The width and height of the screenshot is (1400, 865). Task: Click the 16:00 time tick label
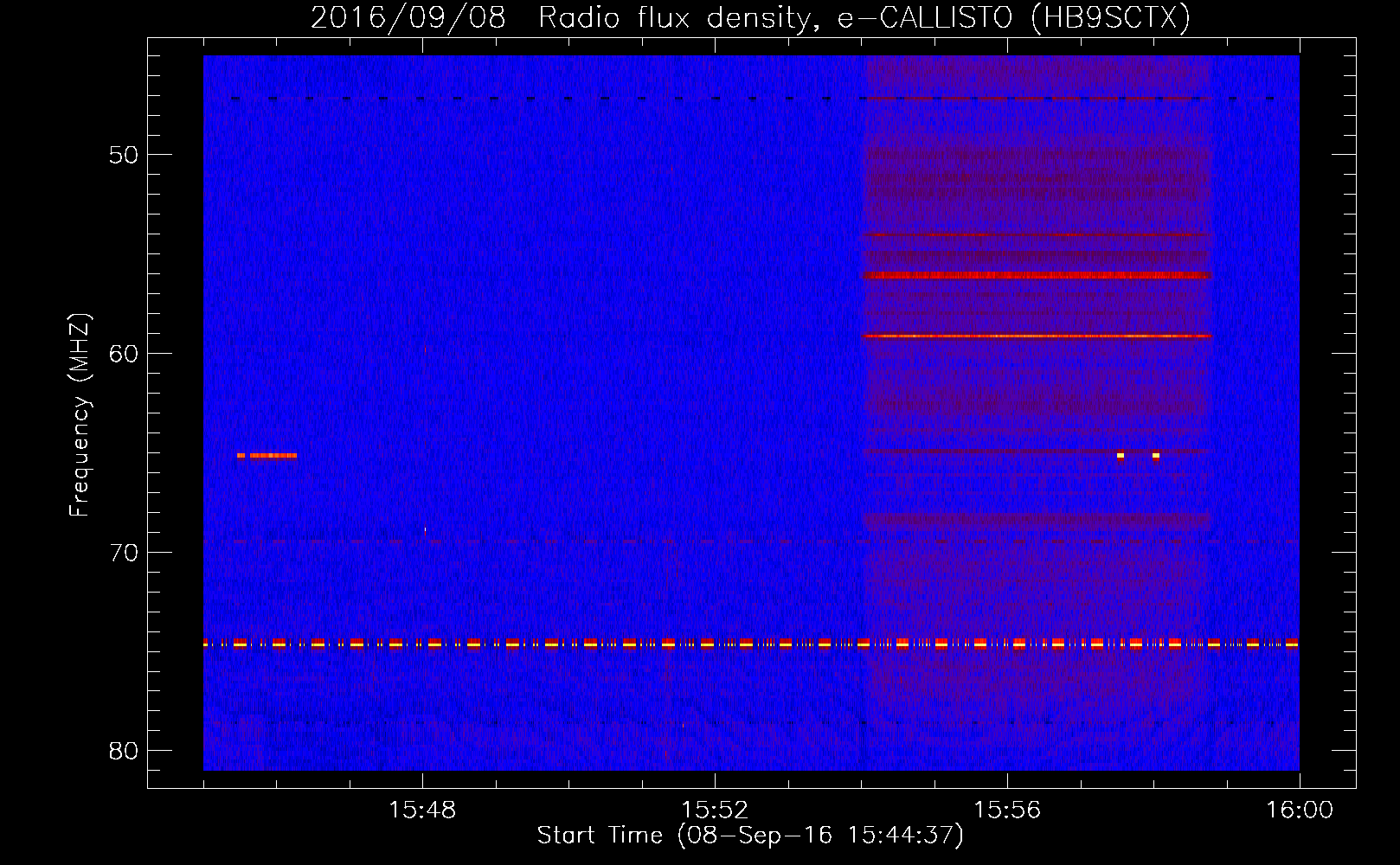tap(1300, 811)
